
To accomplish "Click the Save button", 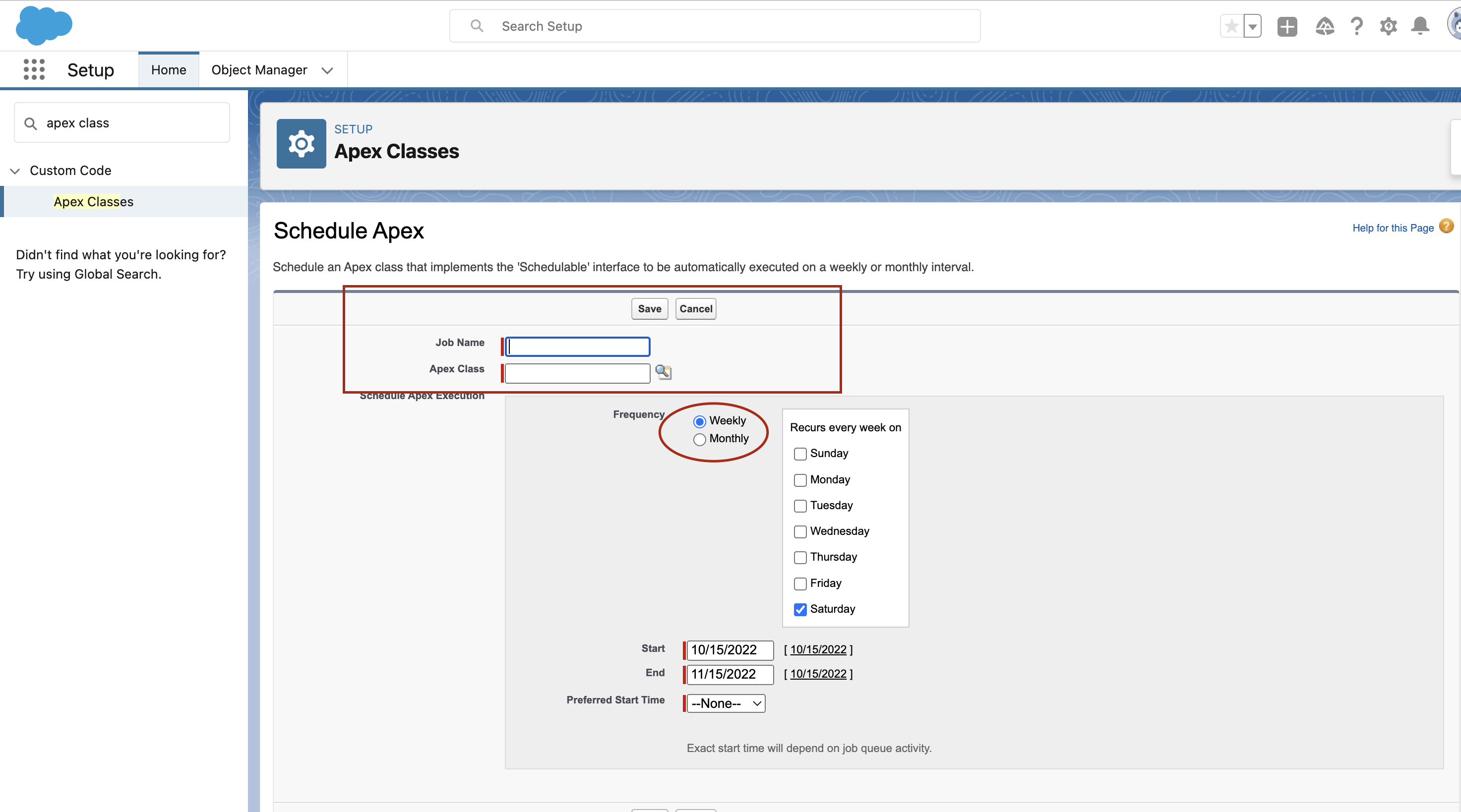I will coord(649,308).
